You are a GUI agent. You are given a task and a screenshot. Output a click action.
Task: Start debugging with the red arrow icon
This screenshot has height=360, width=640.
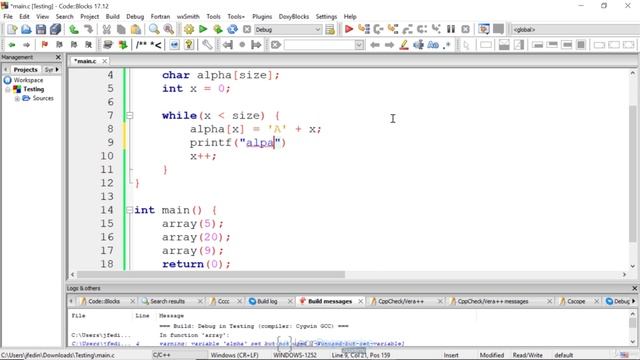(349, 29)
